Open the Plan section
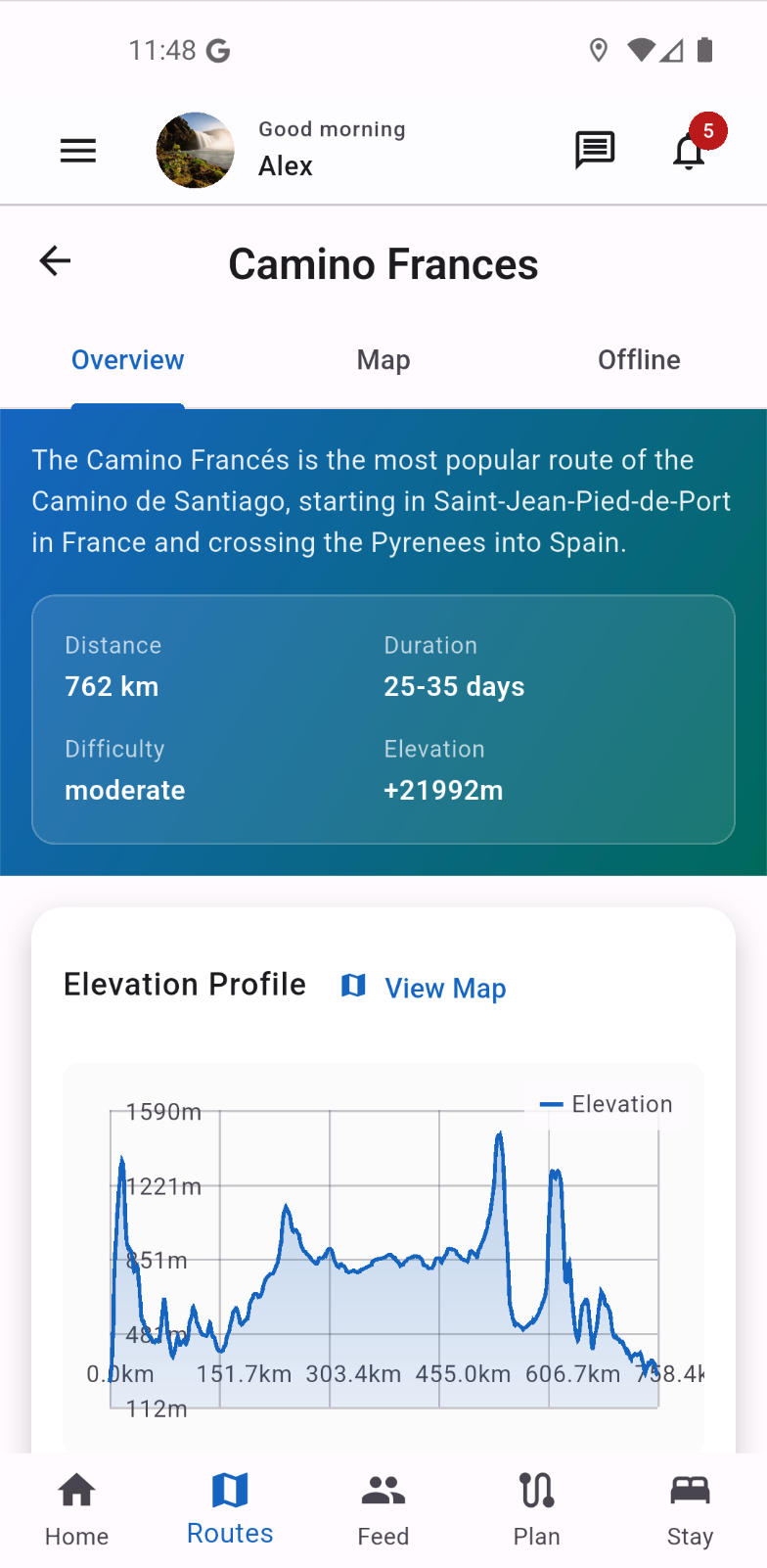This screenshot has width=767, height=1568. pyautogui.click(x=536, y=1510)
